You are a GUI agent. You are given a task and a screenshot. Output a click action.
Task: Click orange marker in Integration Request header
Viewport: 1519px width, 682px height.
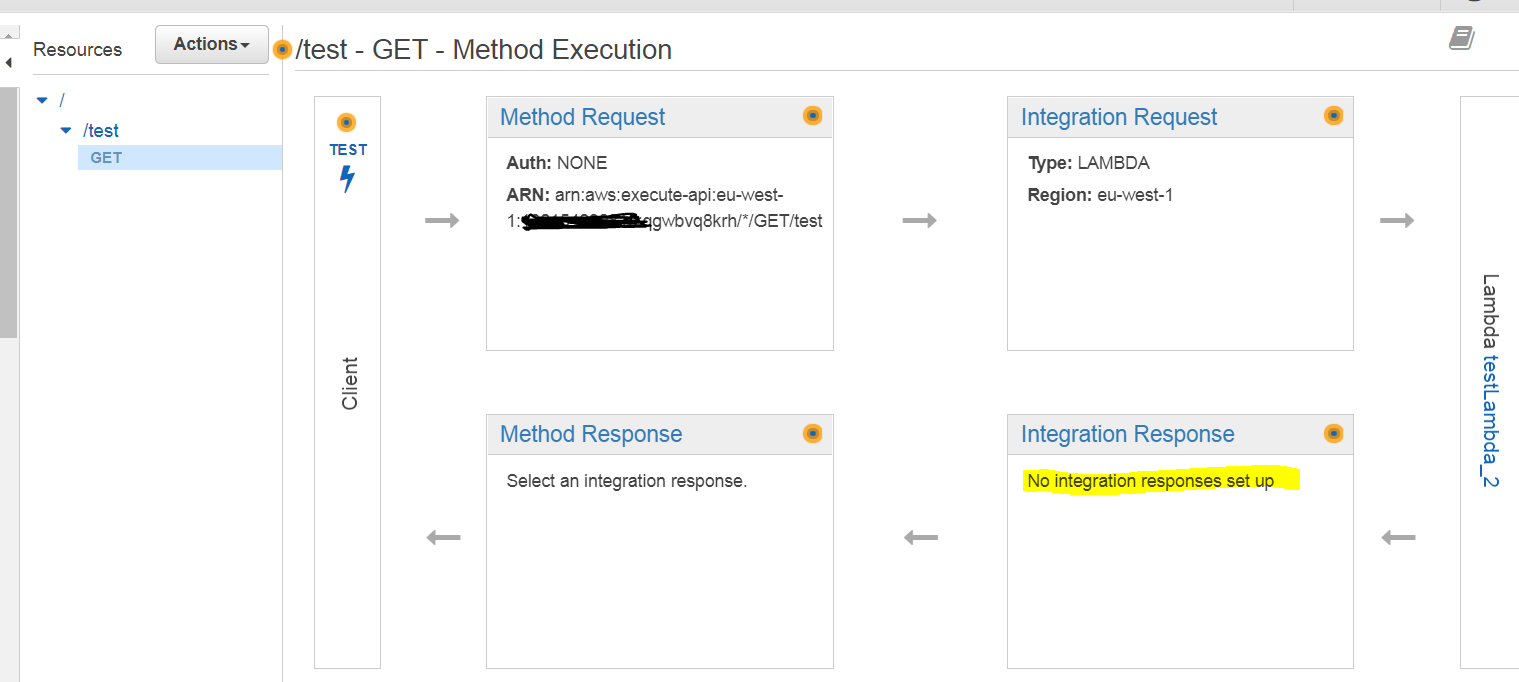tap(1333, 116)
